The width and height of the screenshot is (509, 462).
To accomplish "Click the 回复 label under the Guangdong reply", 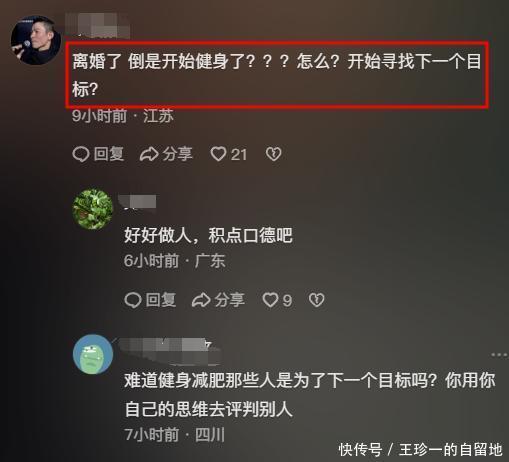I will [161, 300].
